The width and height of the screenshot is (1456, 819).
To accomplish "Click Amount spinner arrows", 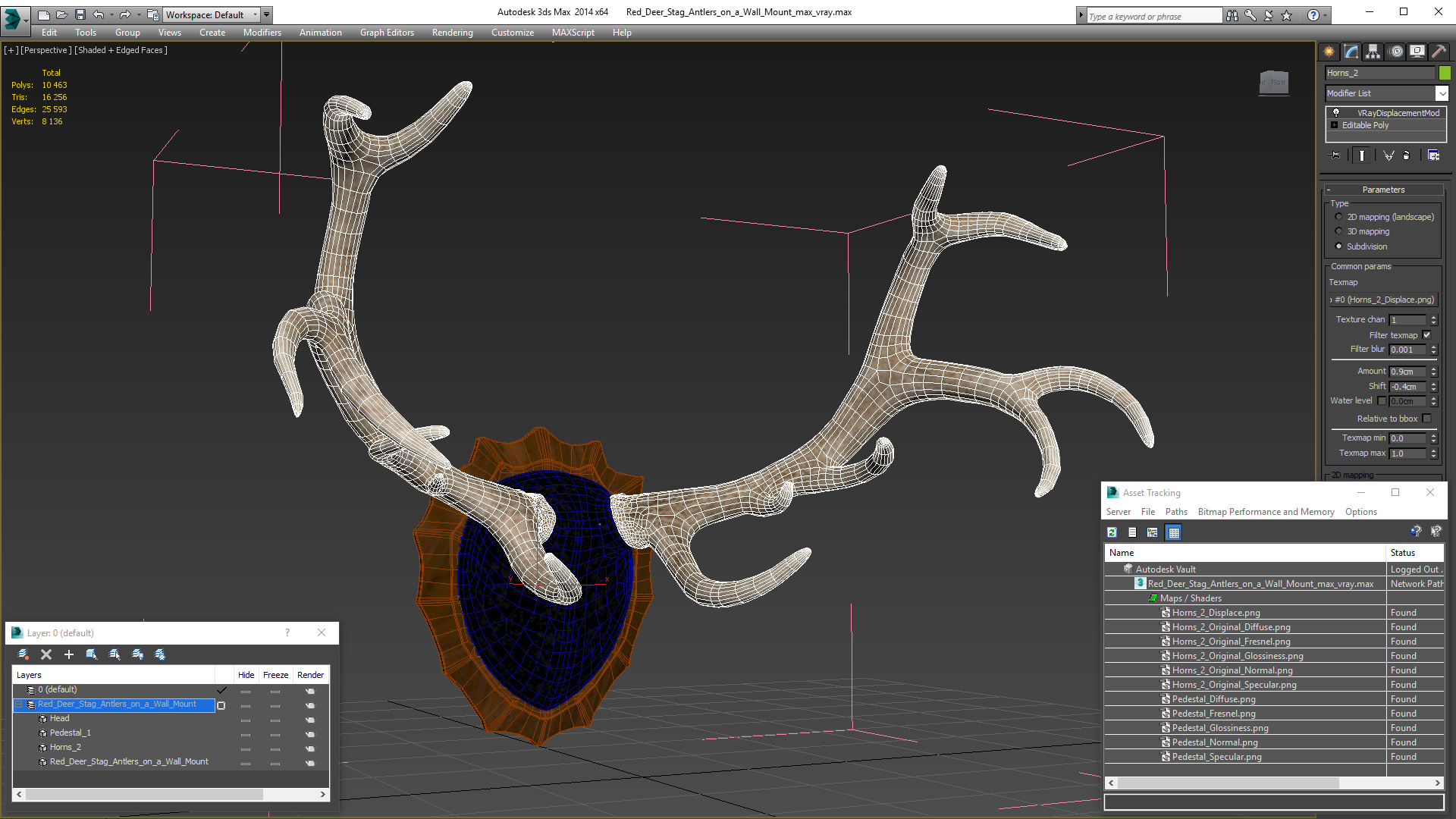I will click(x=1433, y=372).
